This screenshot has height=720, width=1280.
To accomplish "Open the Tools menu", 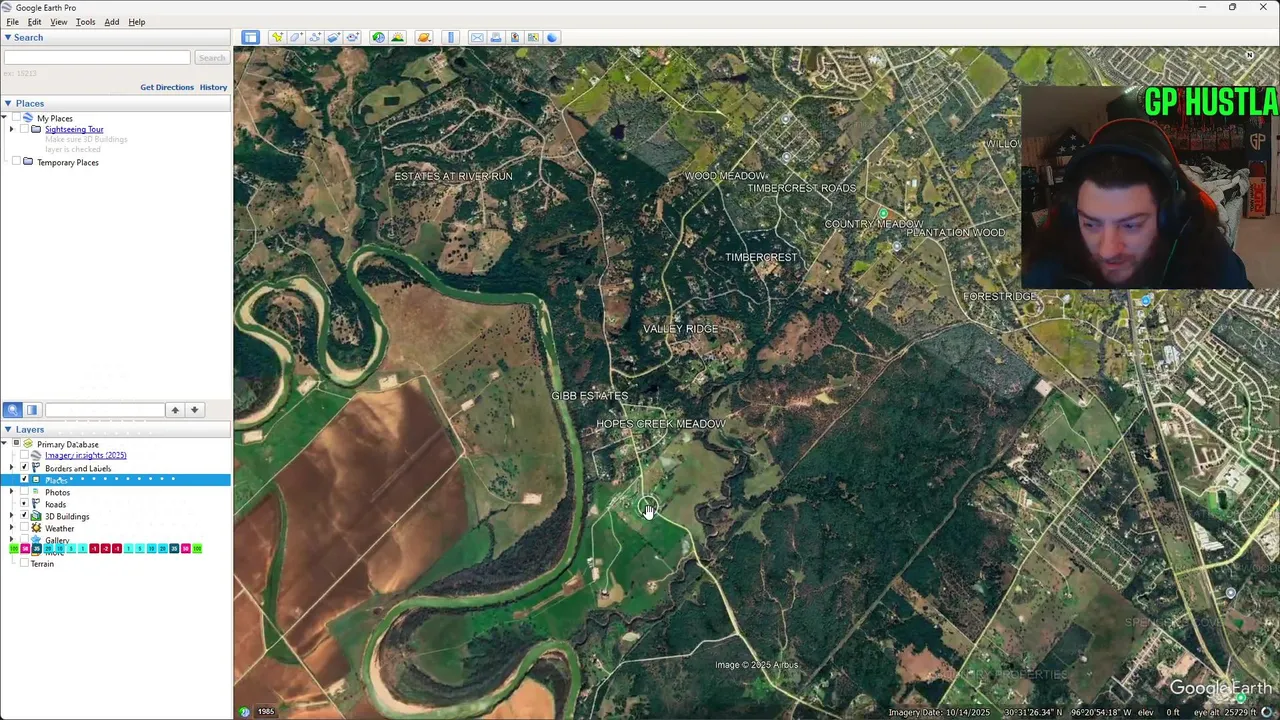I will (x=86, y=22).
